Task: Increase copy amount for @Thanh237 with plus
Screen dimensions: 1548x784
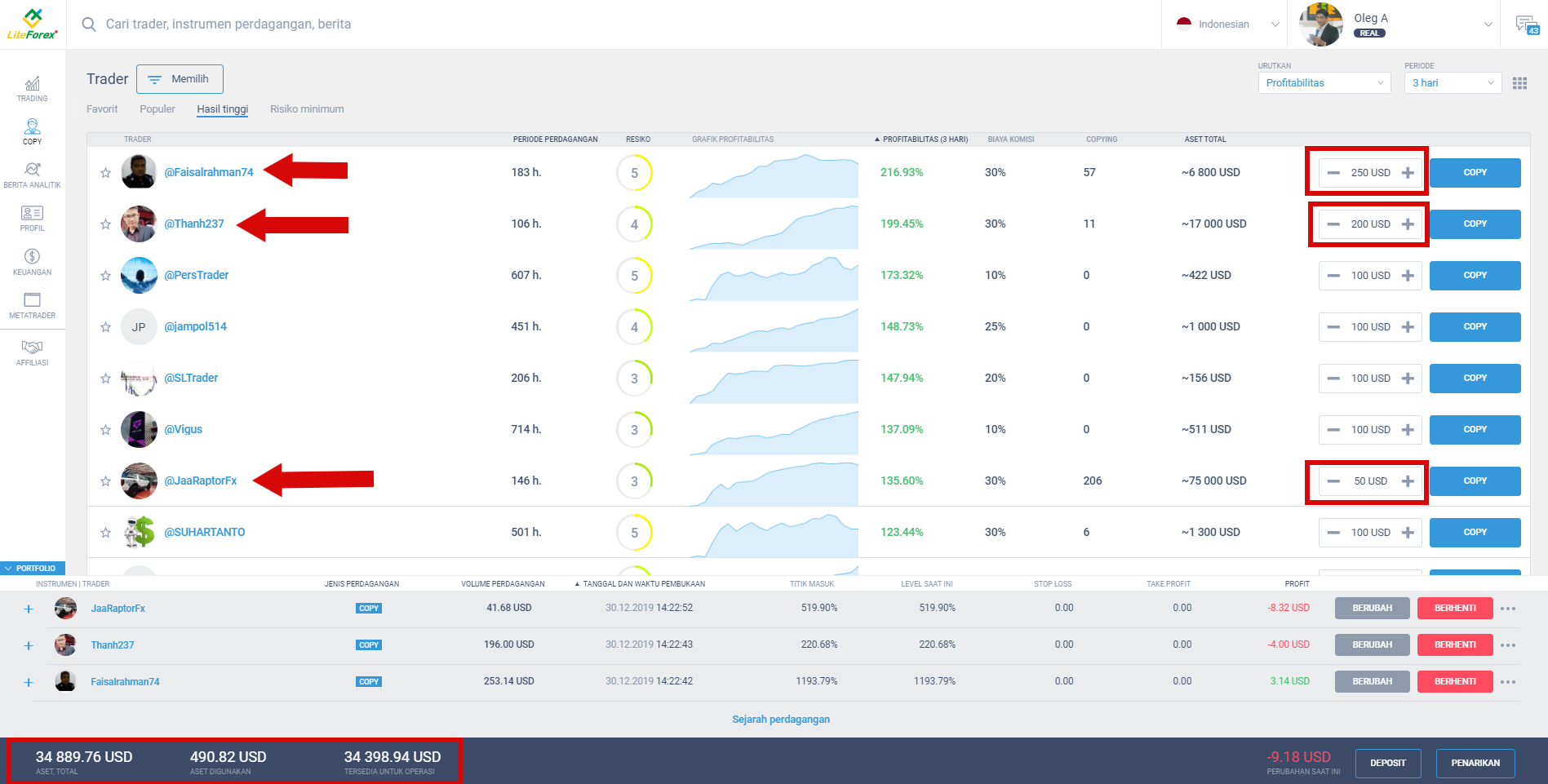Action: coord(1407,224)
